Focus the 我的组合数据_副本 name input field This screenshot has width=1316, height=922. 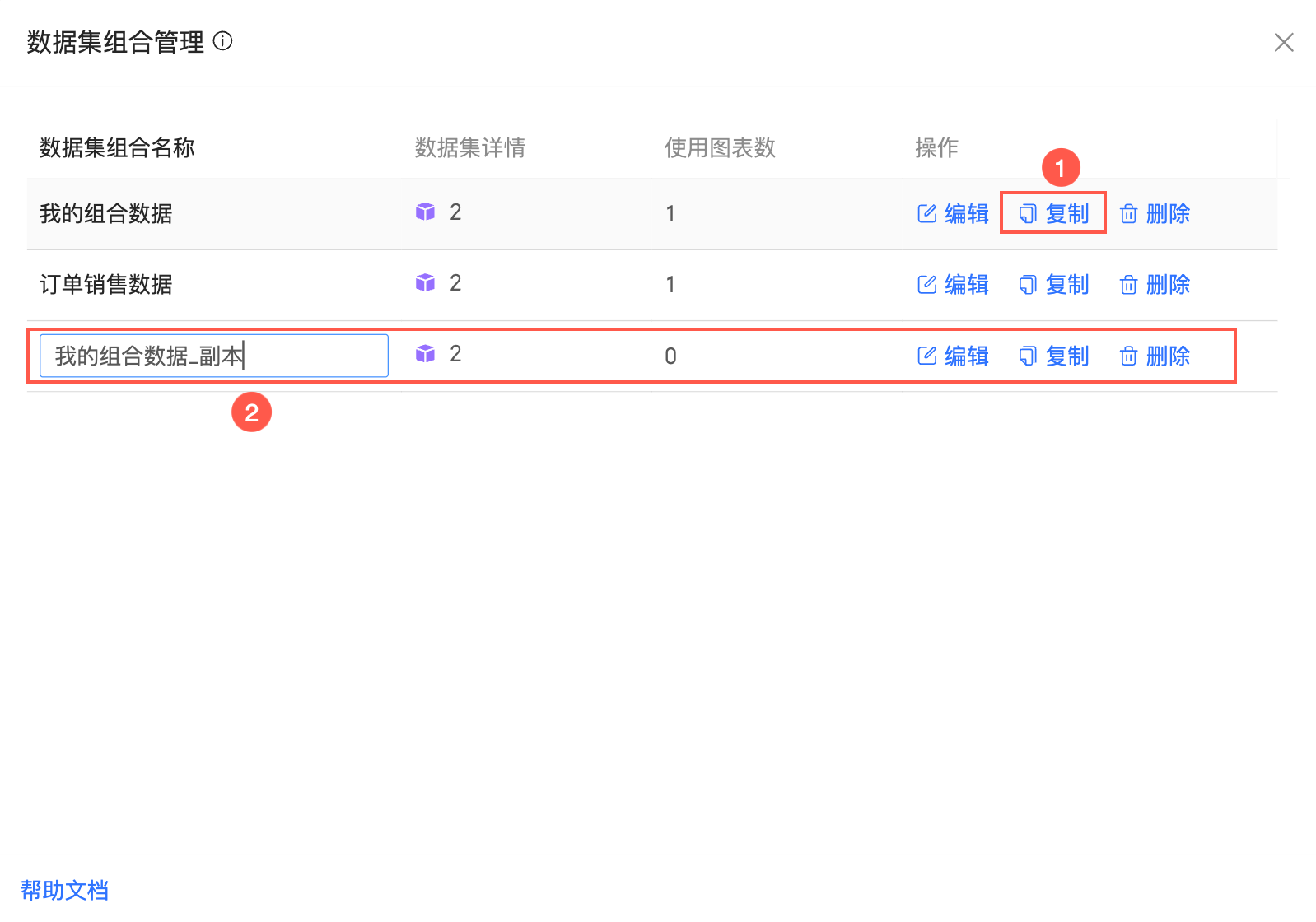click(214, 356)
